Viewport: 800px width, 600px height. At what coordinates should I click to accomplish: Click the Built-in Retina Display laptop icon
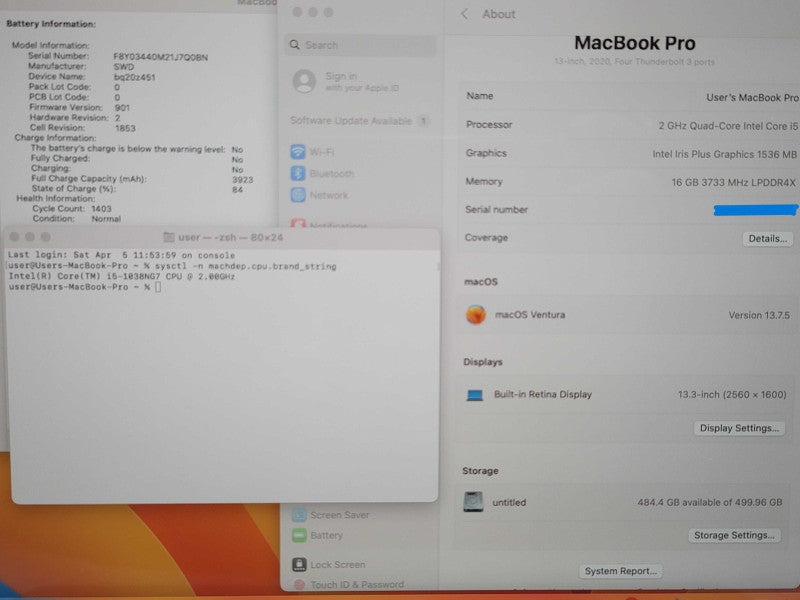[474, 395]
